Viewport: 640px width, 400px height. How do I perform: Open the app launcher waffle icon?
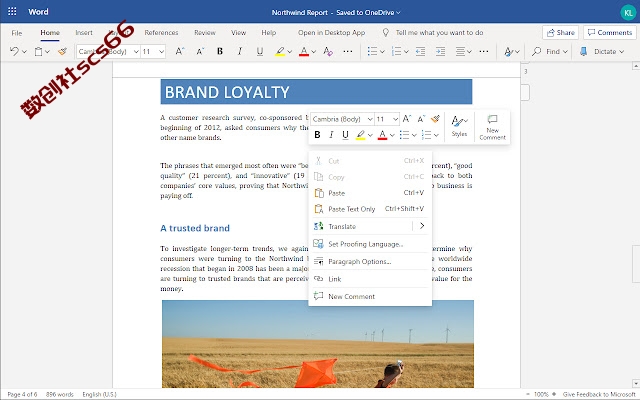[12, 11]
